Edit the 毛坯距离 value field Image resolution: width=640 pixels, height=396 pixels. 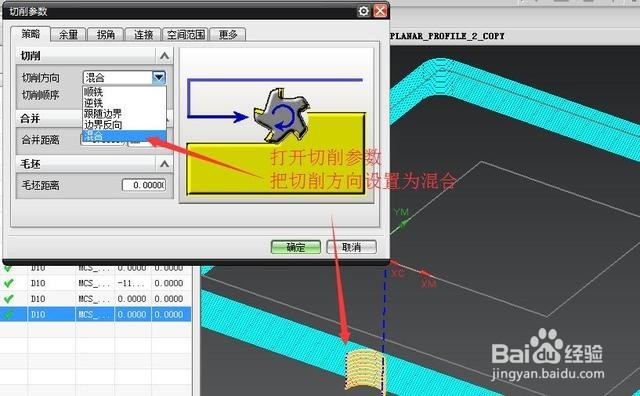(x=144, y=185)
